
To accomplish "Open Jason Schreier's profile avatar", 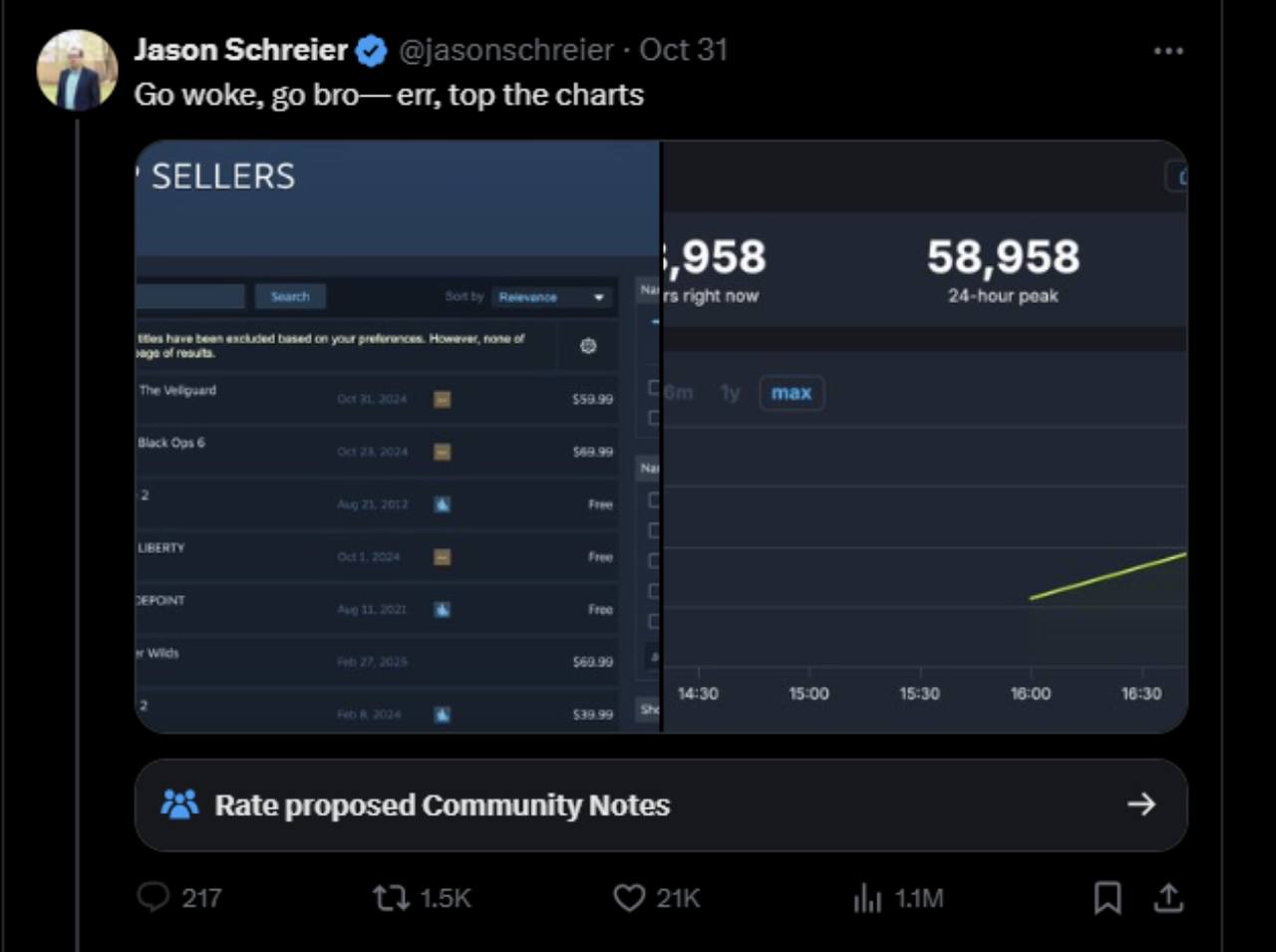I will [77, 70].
